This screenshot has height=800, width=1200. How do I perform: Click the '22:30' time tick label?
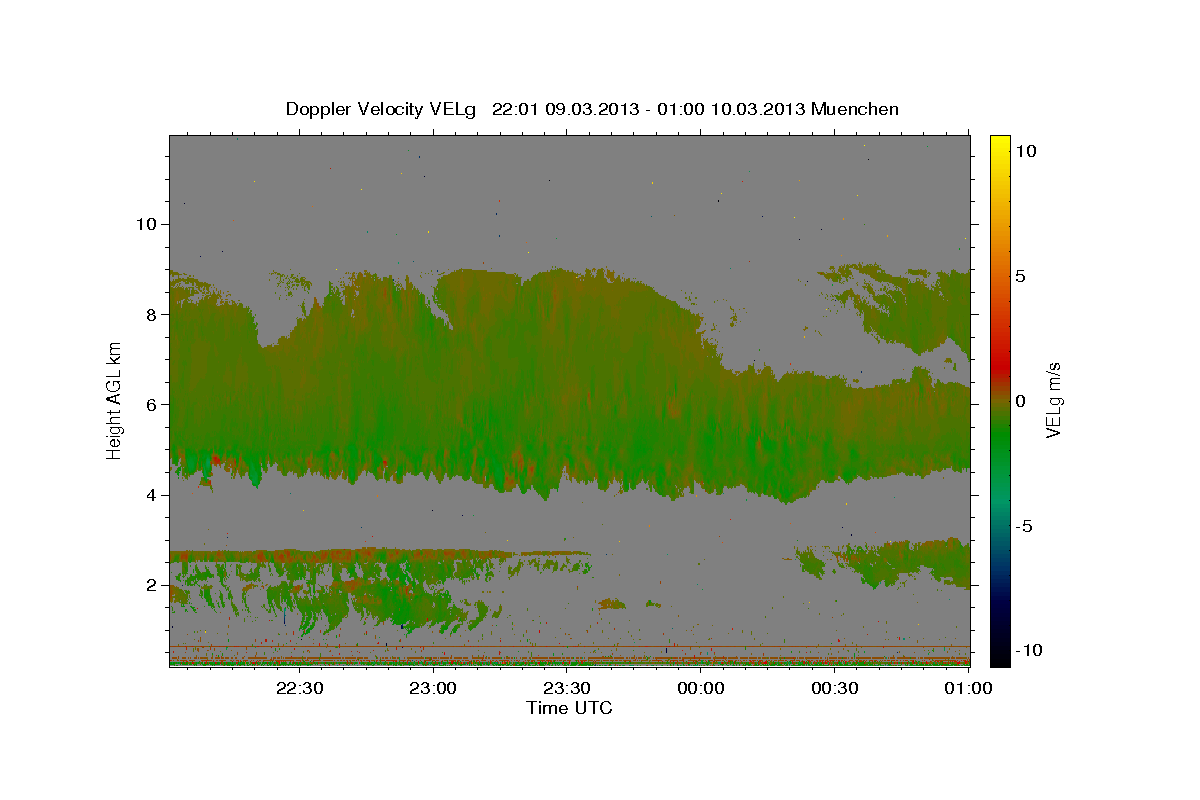299,689
